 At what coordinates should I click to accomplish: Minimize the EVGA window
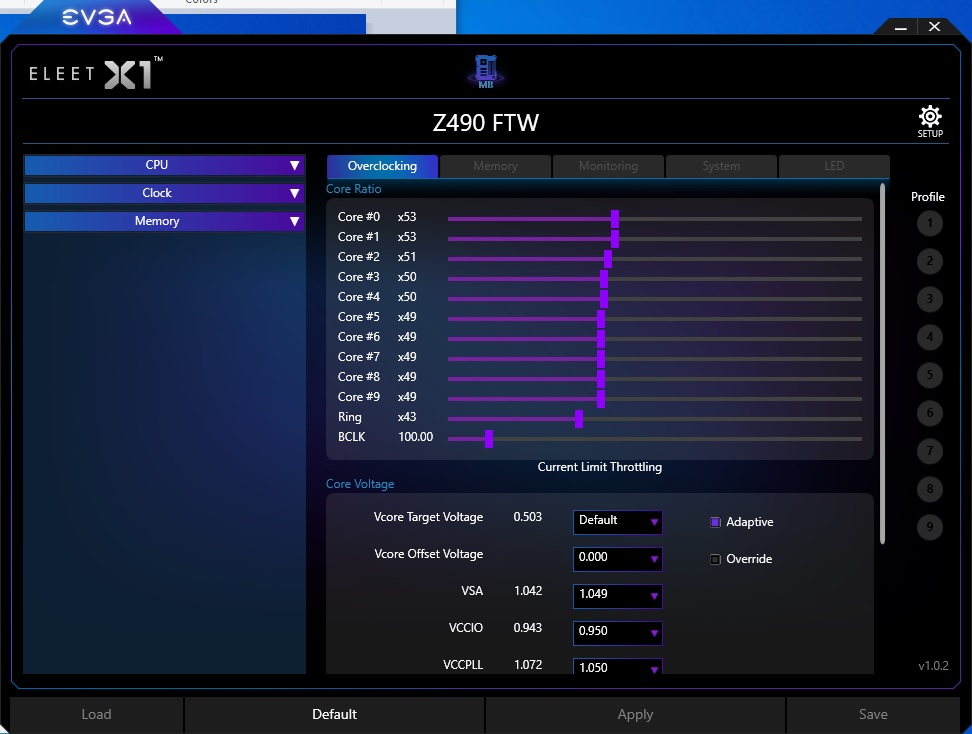[x=901, y=27]
